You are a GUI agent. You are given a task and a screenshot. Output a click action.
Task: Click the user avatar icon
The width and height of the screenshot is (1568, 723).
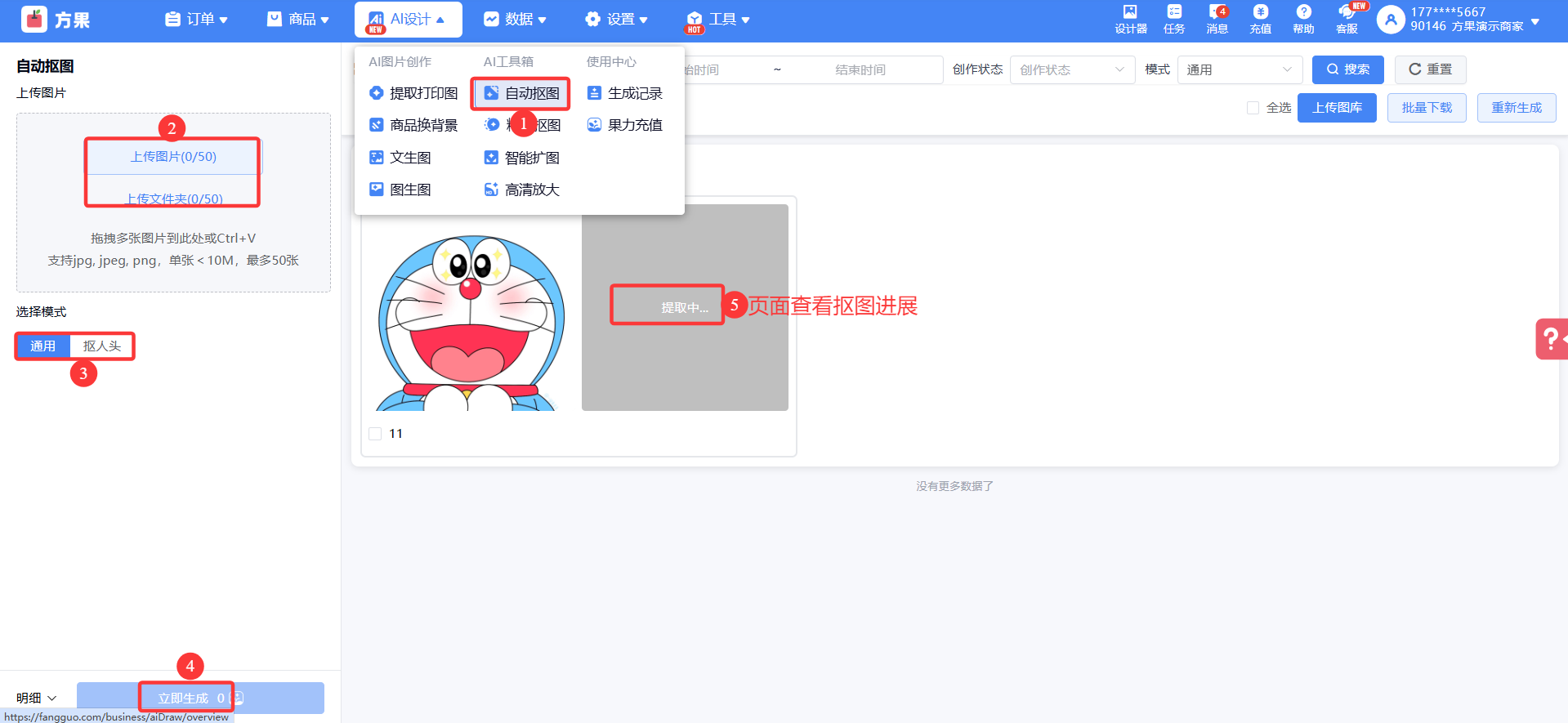[x=1391, y=19]
